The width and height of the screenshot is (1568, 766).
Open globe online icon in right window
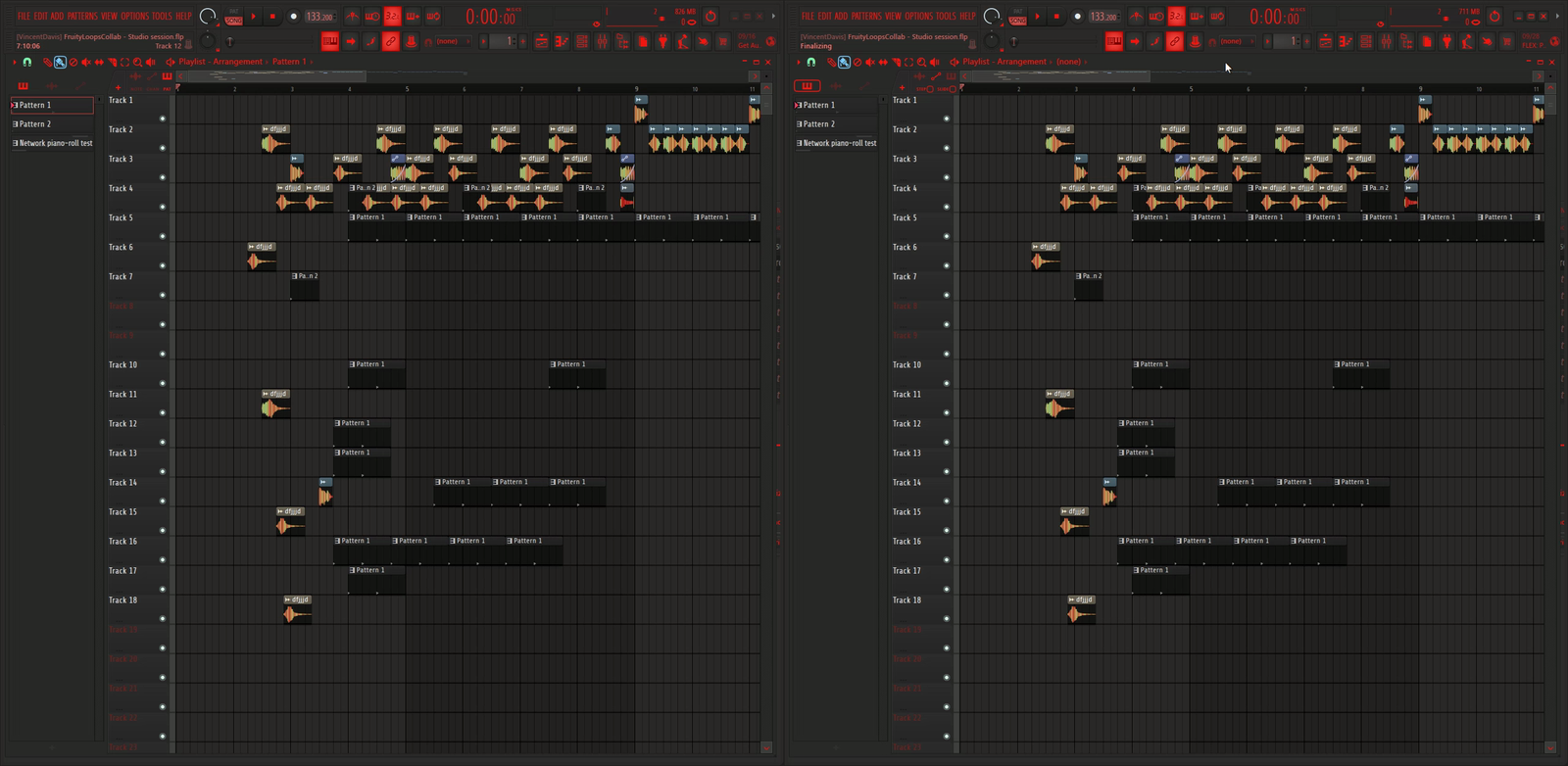point(1554,41)
